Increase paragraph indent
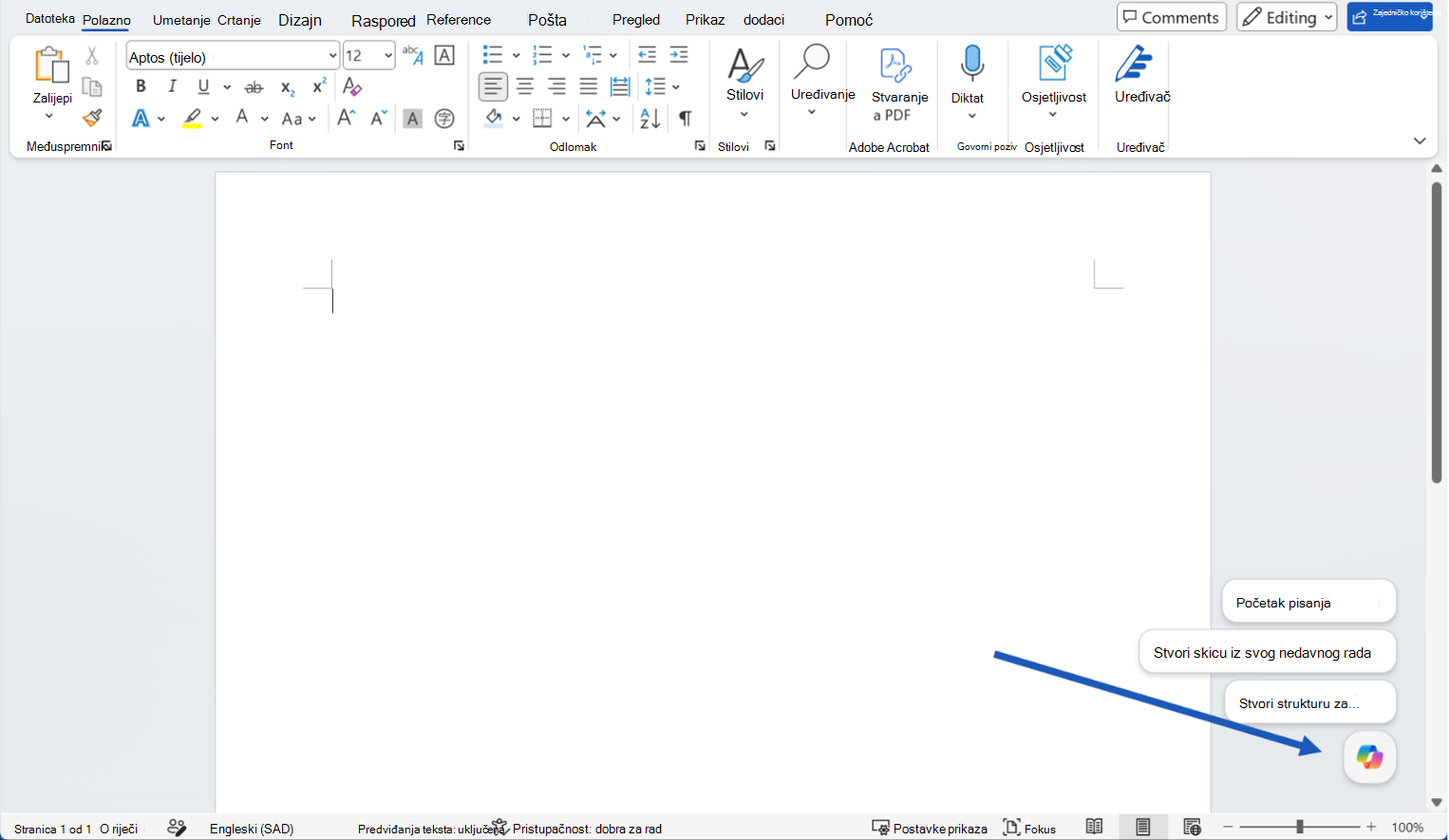The image size is (1449, 840). point(679,54)
